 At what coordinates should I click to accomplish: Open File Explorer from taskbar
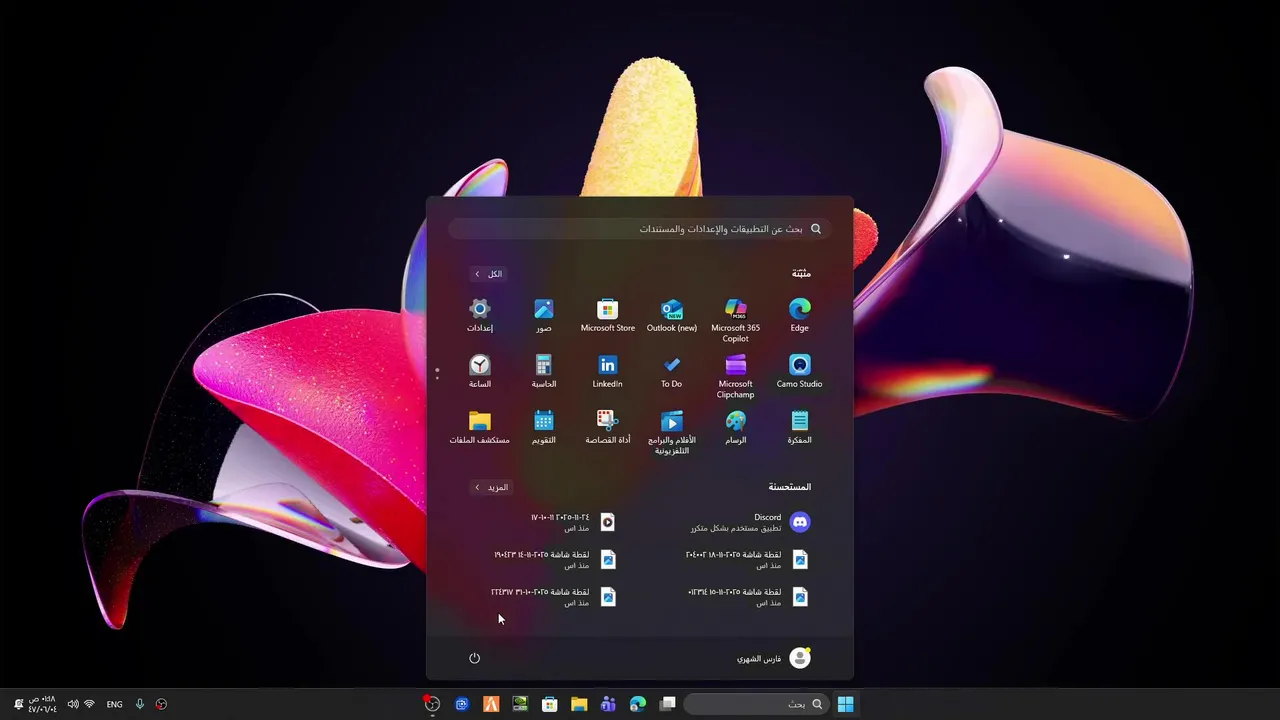coord(579,704)
